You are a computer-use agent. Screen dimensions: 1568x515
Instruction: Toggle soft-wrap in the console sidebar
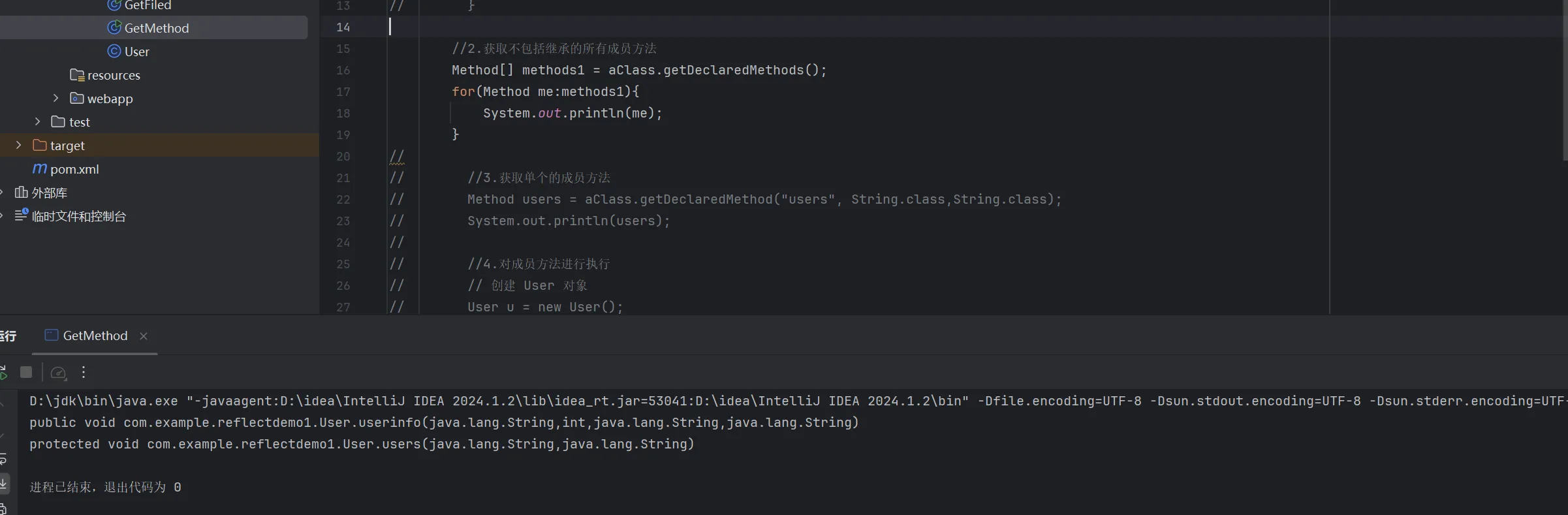pyautogui.click(x=3, y=460)
